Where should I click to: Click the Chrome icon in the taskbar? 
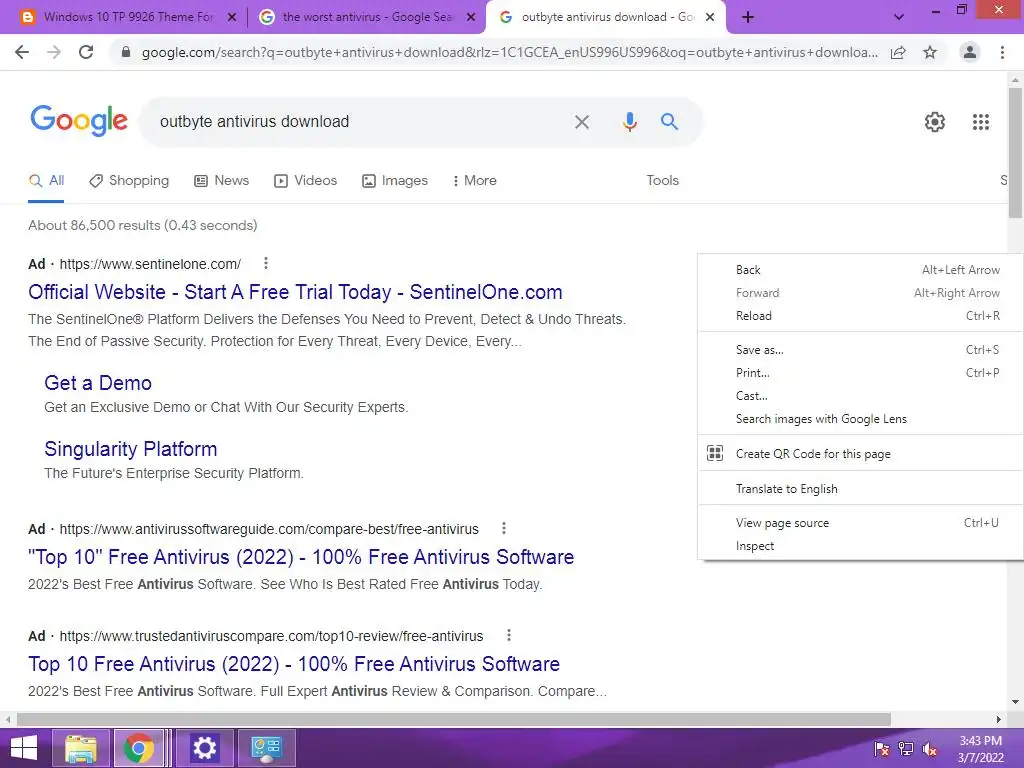(139, 748)
